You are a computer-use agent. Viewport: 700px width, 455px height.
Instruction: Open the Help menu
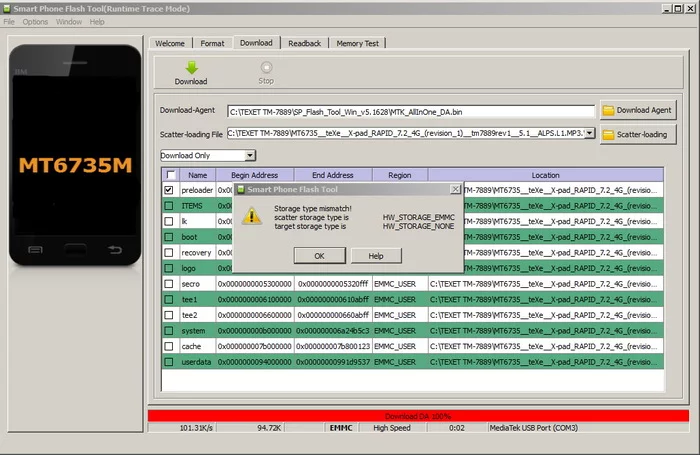97,22
